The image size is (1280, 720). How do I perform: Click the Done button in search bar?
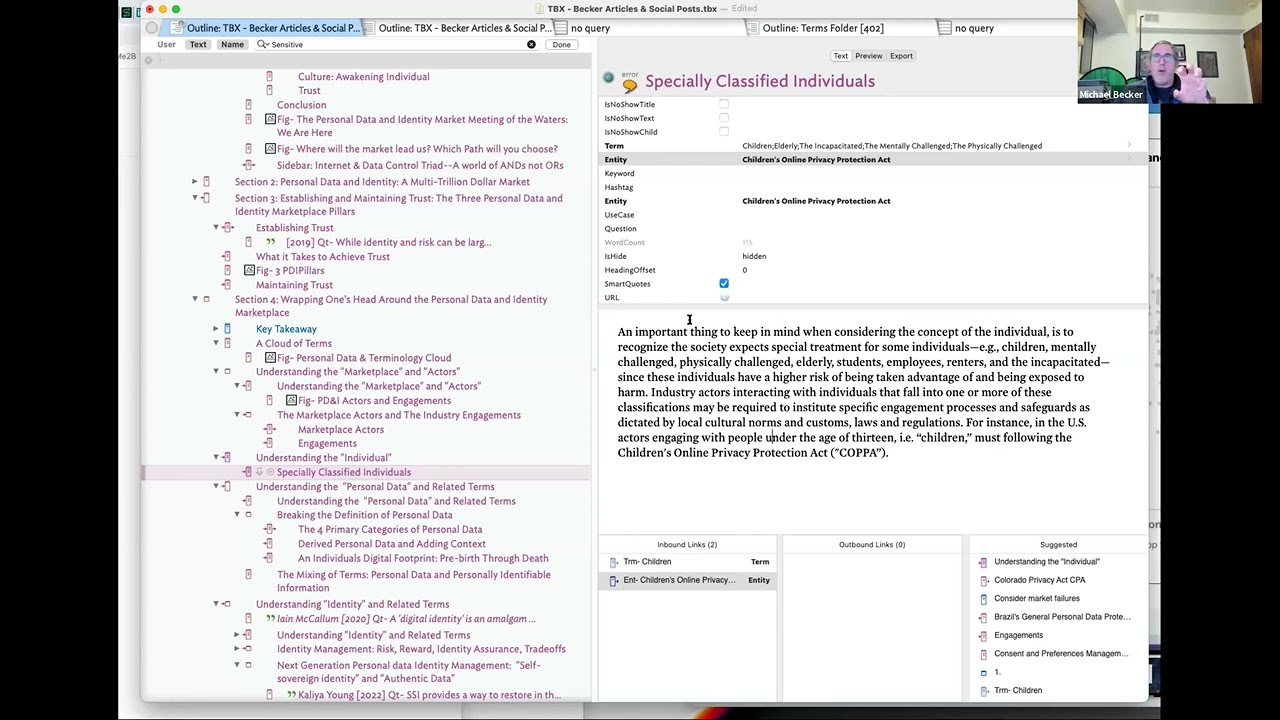click(x=561, y=45)
